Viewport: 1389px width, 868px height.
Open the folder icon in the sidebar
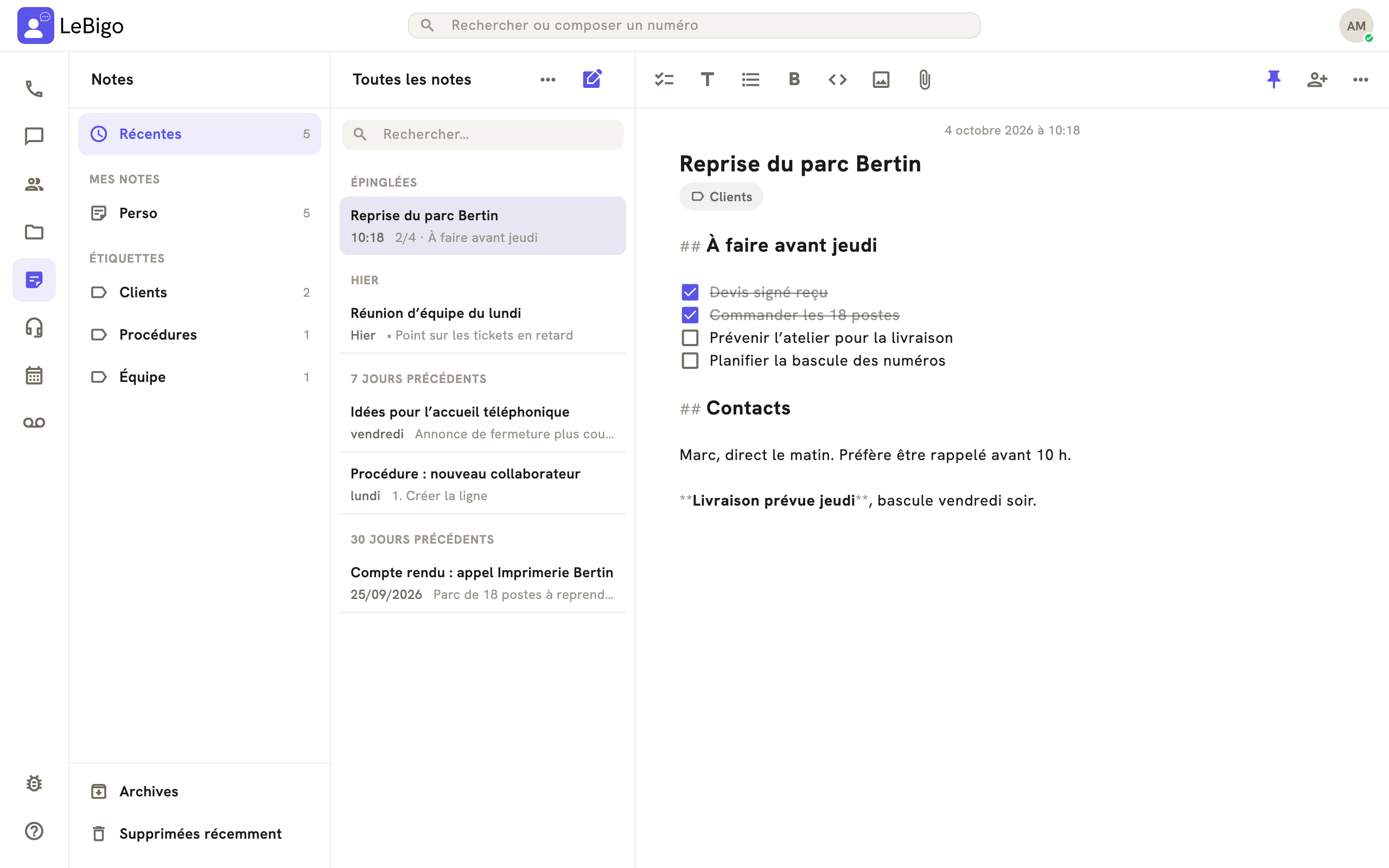coord(34,232)
